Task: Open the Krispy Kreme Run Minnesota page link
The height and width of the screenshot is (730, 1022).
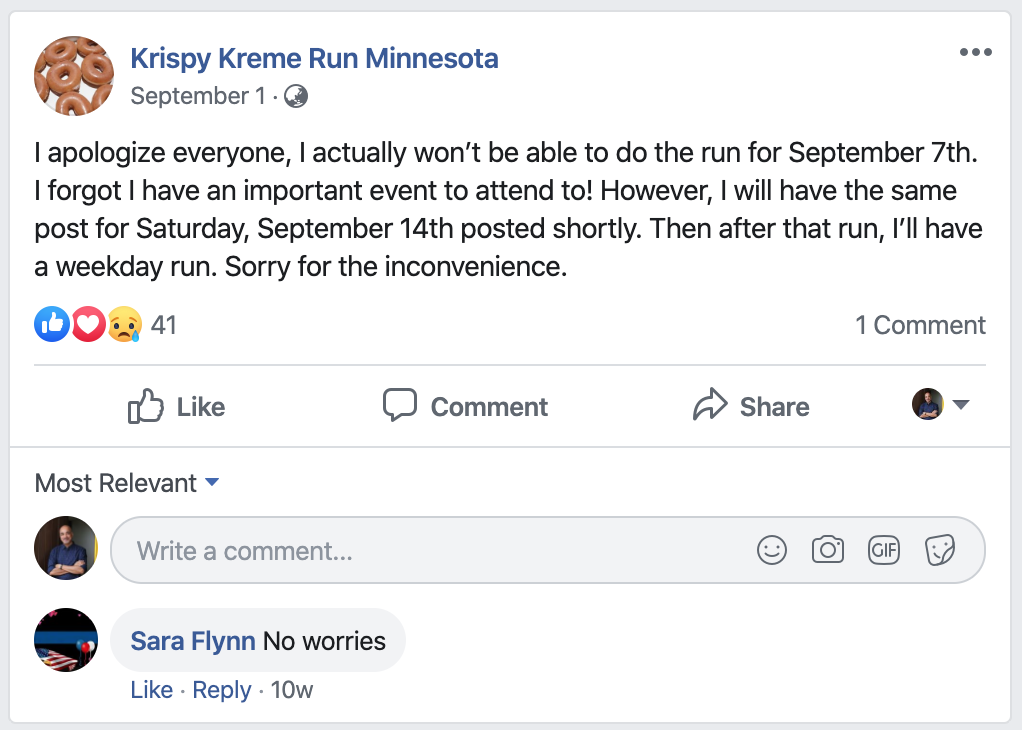Action: pyautogui.click(x=314, y=58)
